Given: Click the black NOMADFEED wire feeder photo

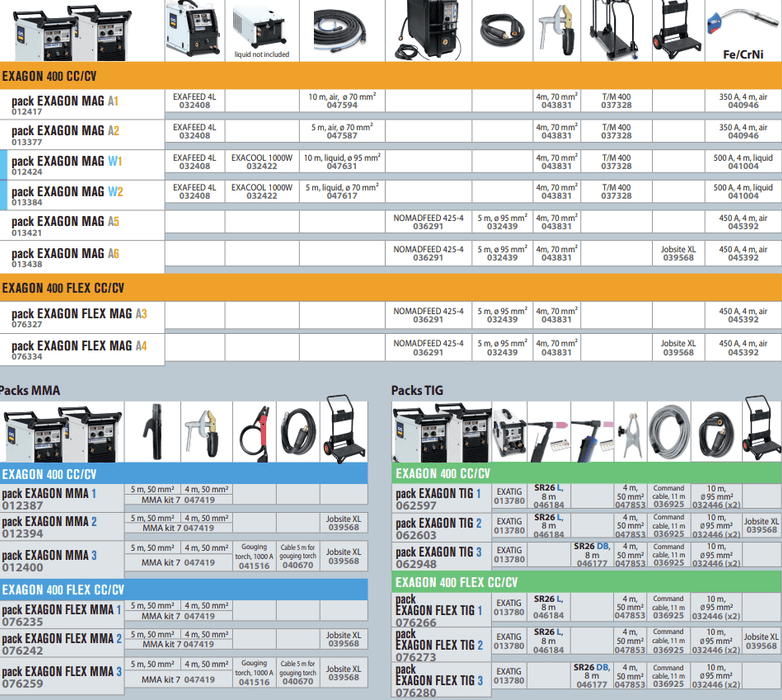Looking at the screenshot, I should [428, 30].
